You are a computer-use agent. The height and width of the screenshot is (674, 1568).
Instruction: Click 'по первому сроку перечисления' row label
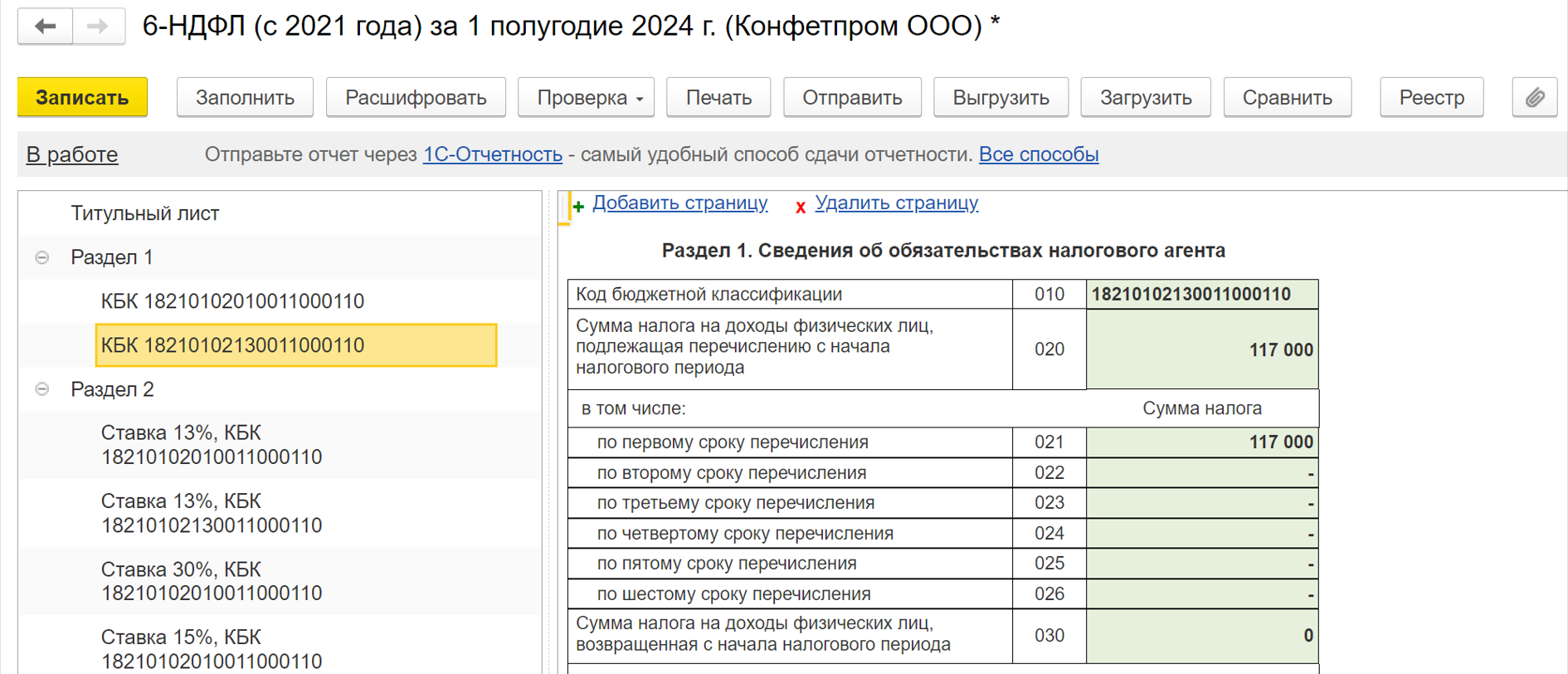(733, 442)
